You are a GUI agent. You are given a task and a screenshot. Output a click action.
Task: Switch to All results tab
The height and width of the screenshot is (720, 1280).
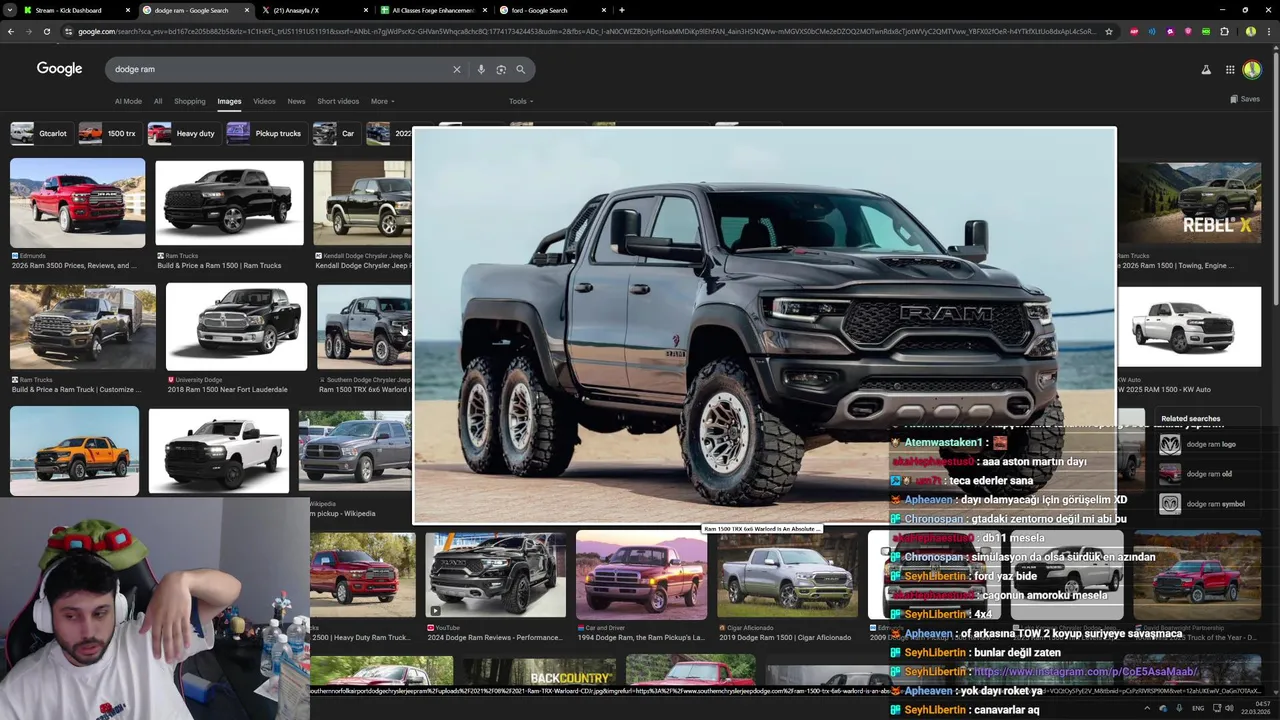(158, 101)
